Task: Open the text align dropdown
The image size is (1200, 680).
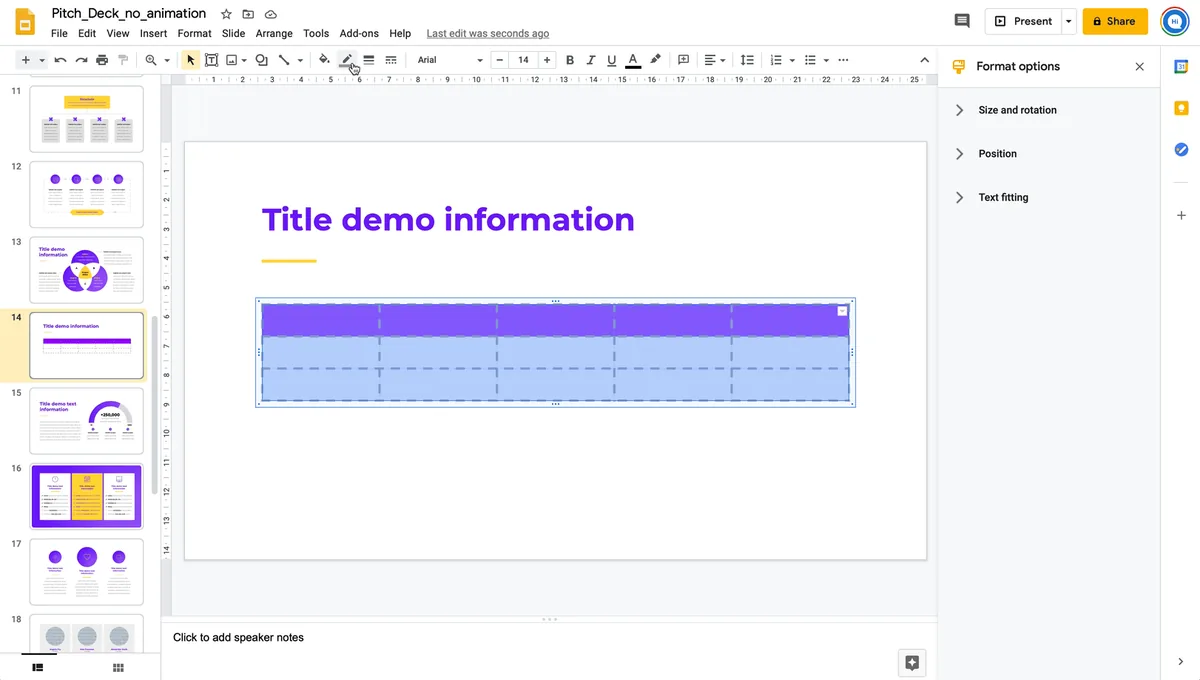Action: coord(715,60)
